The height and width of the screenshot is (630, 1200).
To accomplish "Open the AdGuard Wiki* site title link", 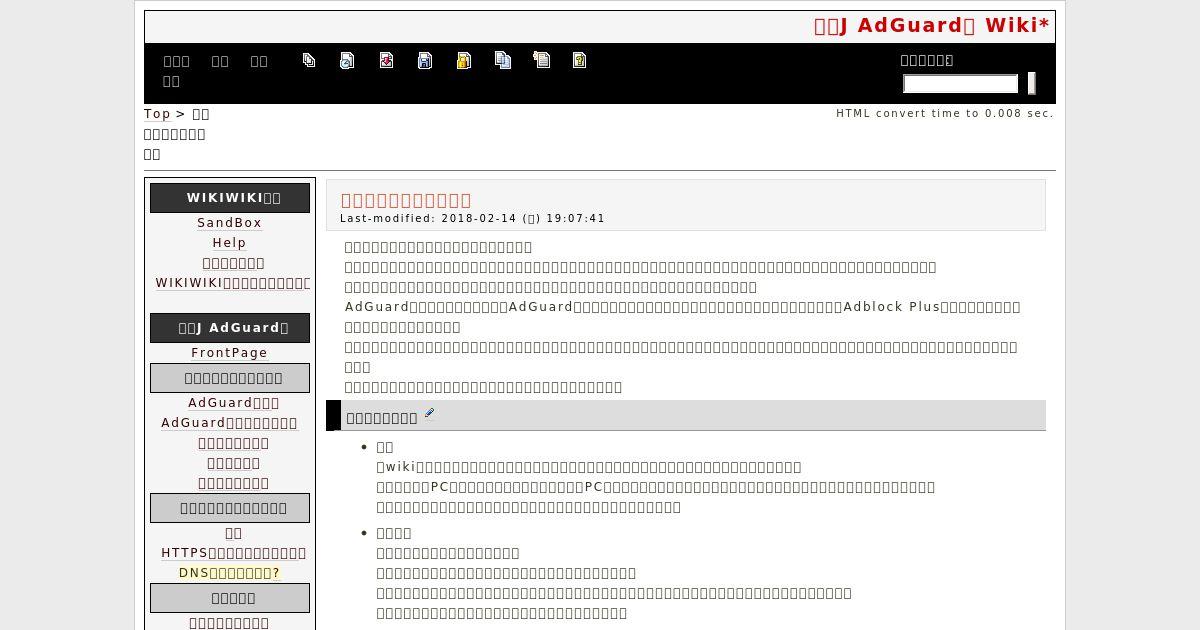I will (932, 25).
